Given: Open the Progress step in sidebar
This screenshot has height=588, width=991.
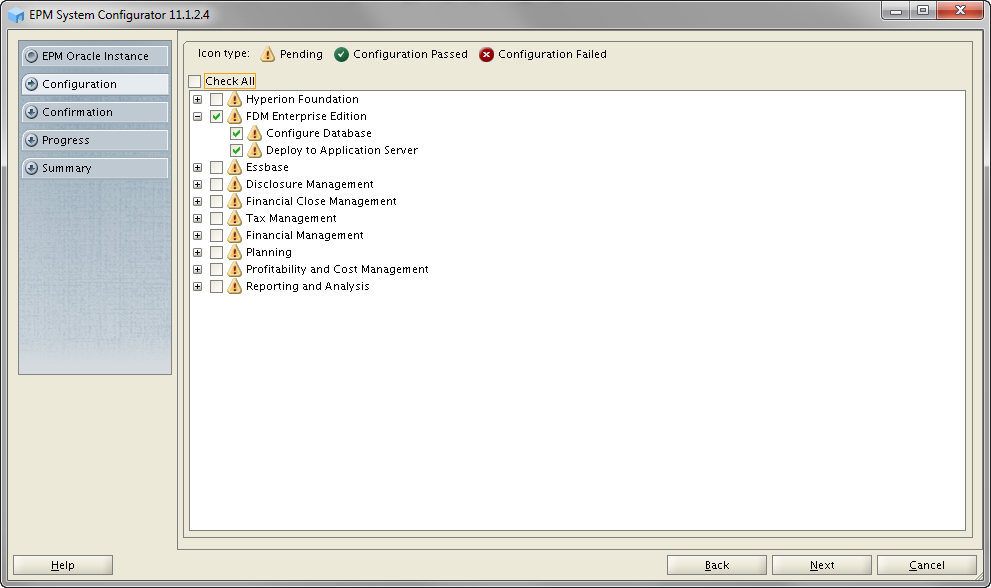Looking at the screenshot, I should (95, 140).
